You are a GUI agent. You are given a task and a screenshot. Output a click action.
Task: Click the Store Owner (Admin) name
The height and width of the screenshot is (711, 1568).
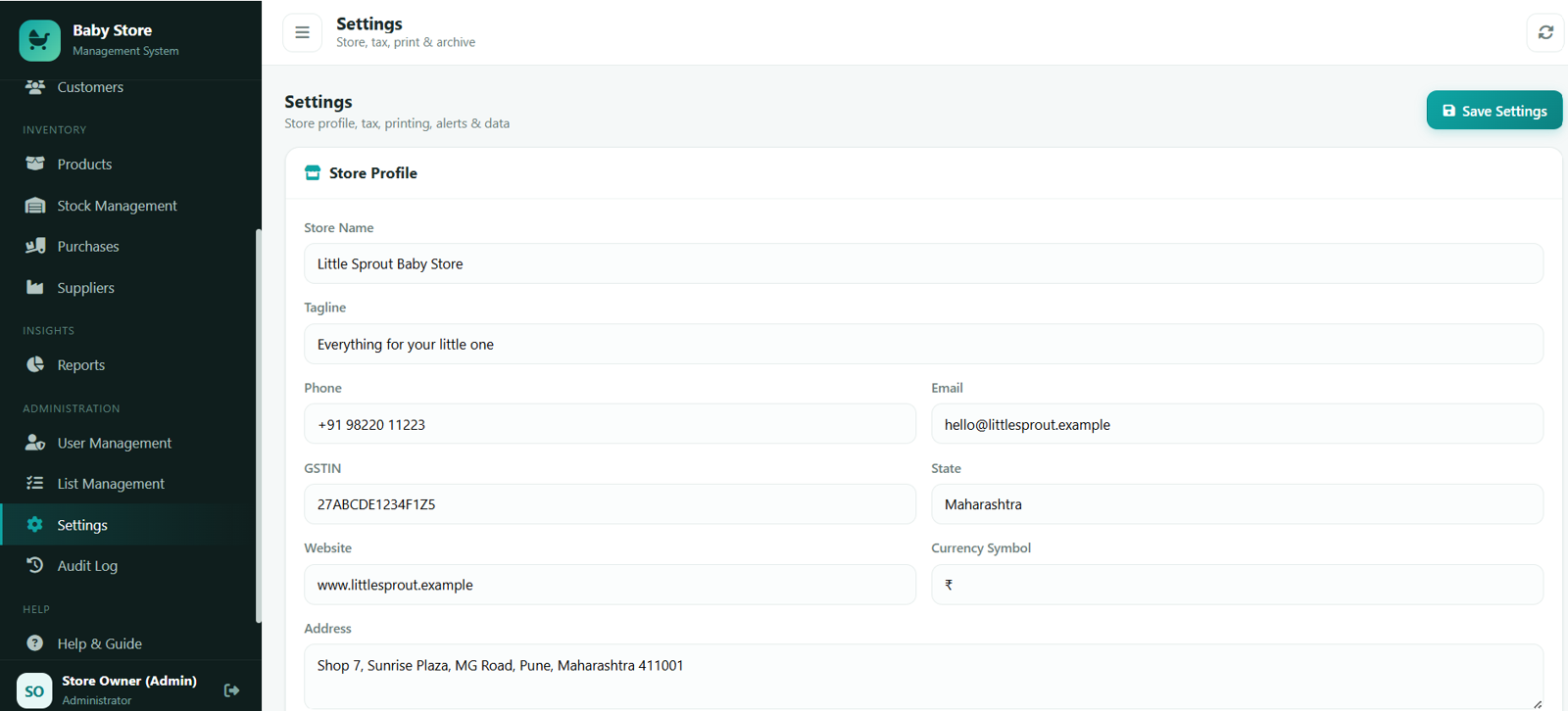coord(129,681)
